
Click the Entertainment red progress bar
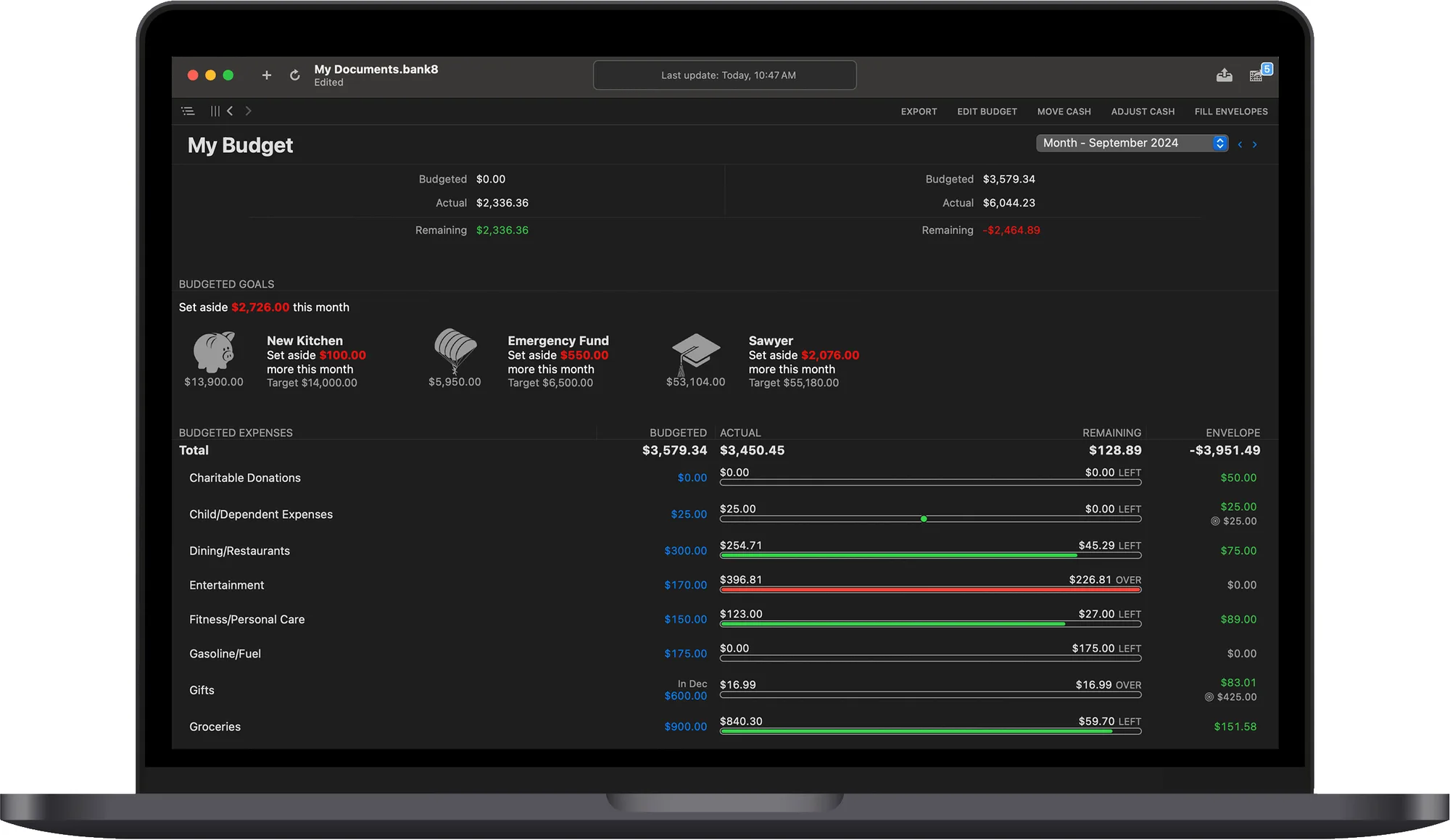pyautogui.click(x=930, y=590)
